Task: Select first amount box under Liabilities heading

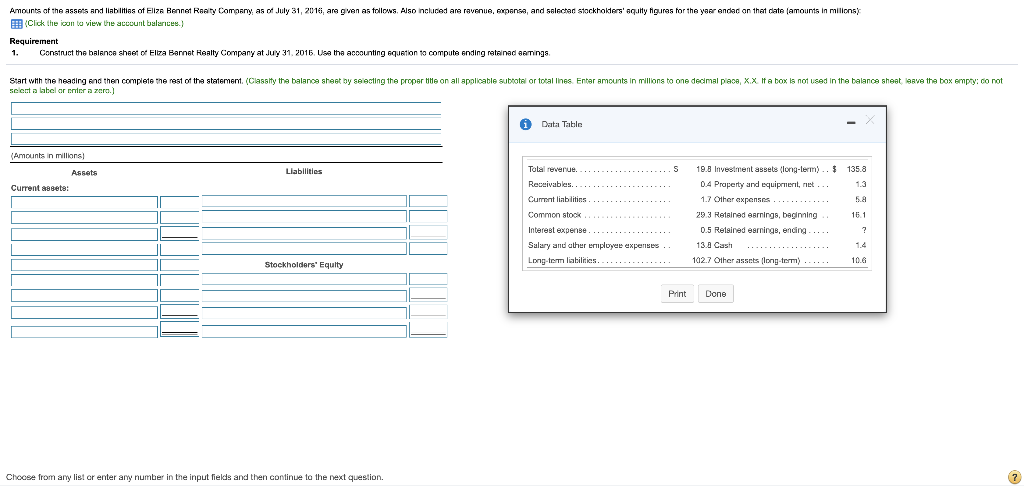Action: 428,201
